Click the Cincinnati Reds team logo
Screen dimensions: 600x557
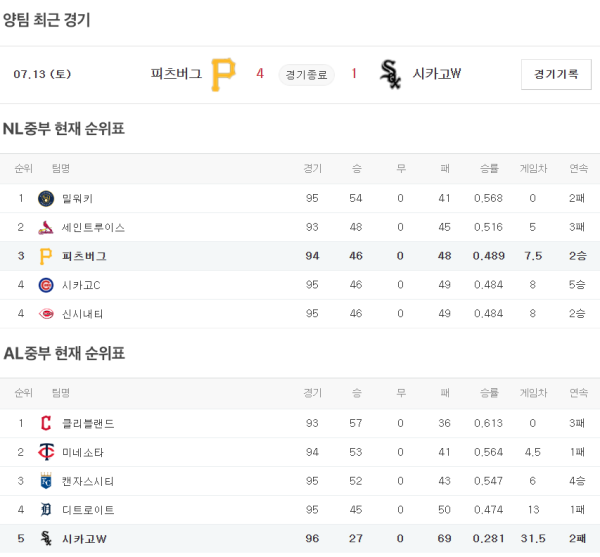[x=46, y=314]
